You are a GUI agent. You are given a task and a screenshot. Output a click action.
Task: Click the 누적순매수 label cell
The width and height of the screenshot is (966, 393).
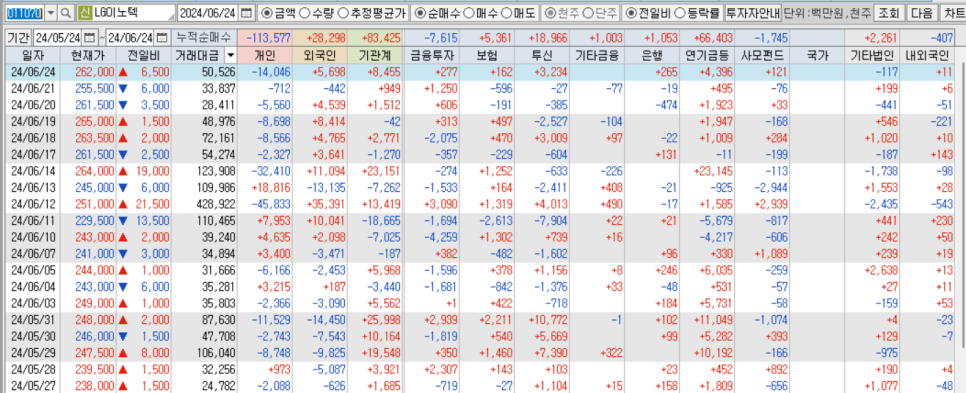point(203,38)
